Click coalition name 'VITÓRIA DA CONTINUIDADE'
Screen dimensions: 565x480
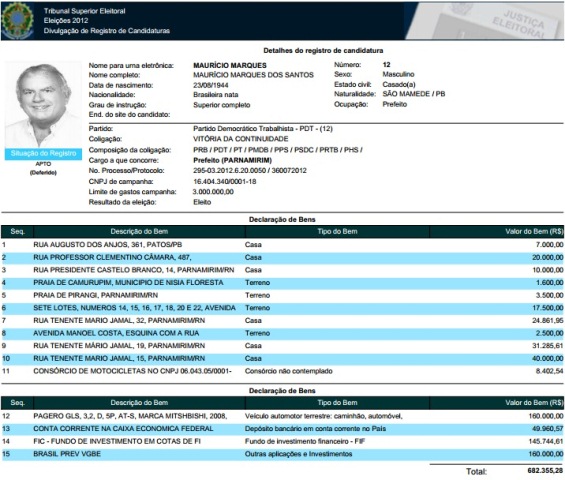[241, 139]
